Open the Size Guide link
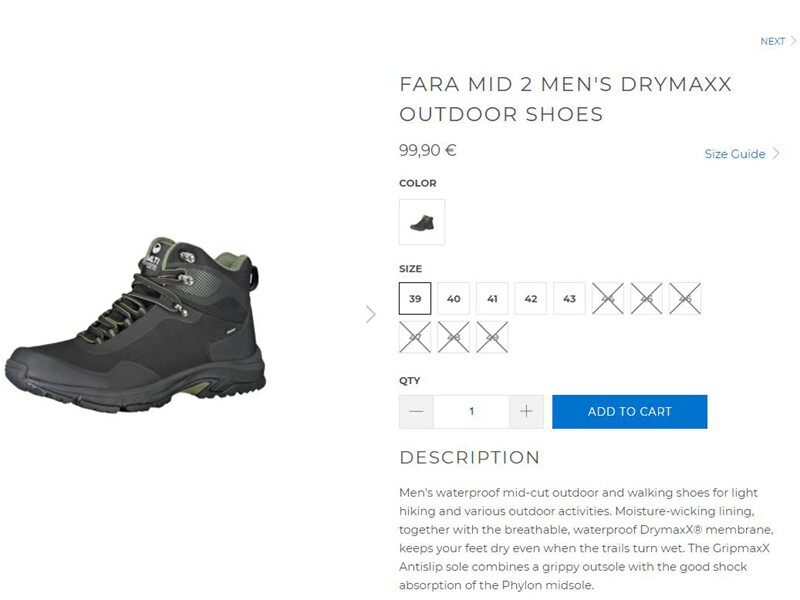 coord(735,154)
